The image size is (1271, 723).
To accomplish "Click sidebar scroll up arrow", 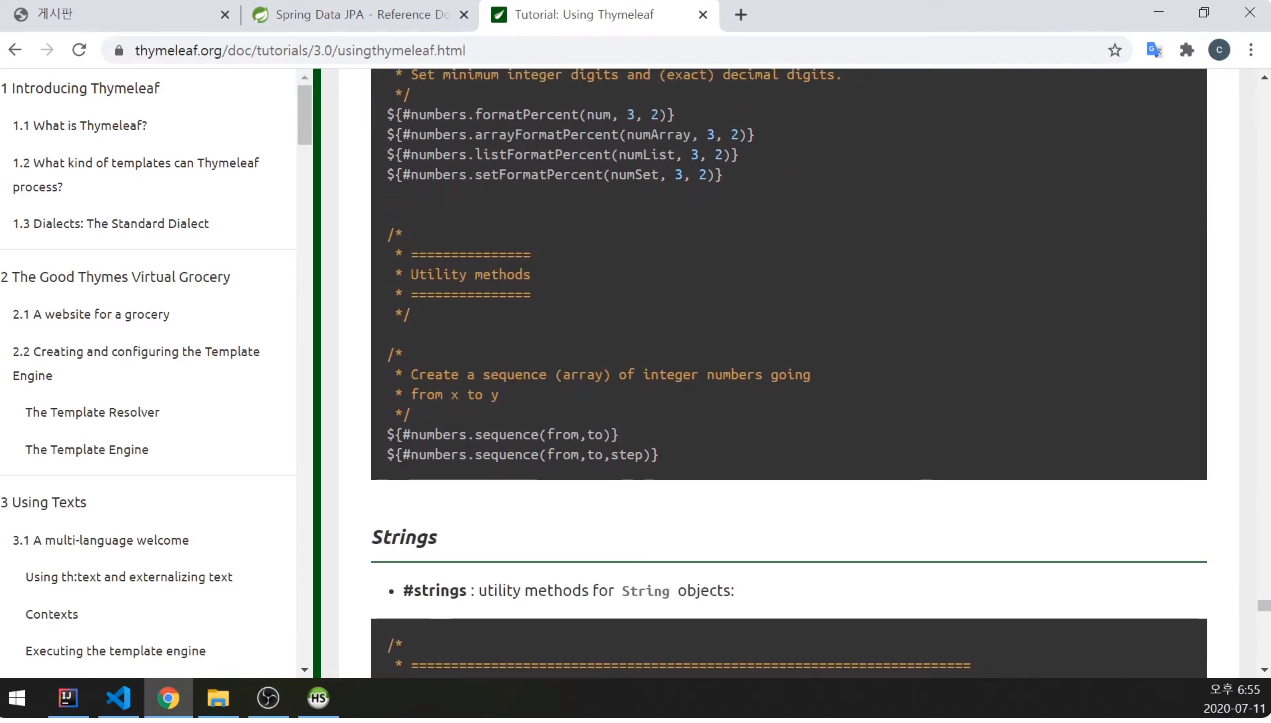I will (304, 77).
